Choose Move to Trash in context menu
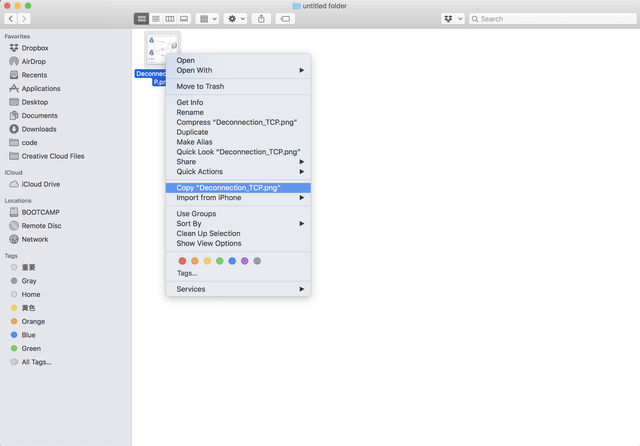 click(x=238, y=86)
